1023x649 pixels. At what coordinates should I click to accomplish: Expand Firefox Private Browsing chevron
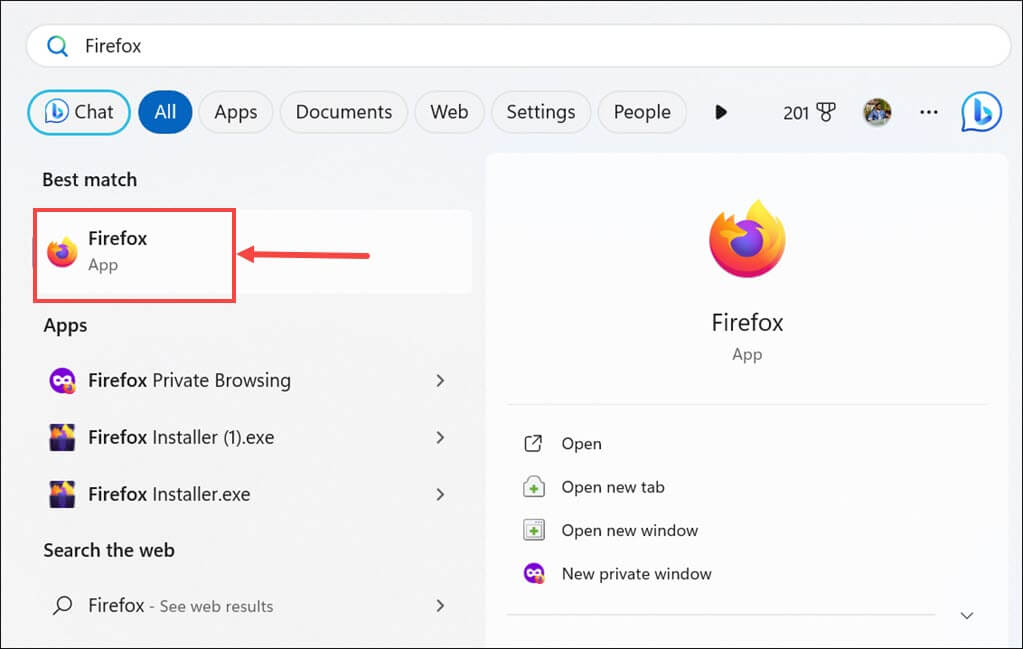440,380
